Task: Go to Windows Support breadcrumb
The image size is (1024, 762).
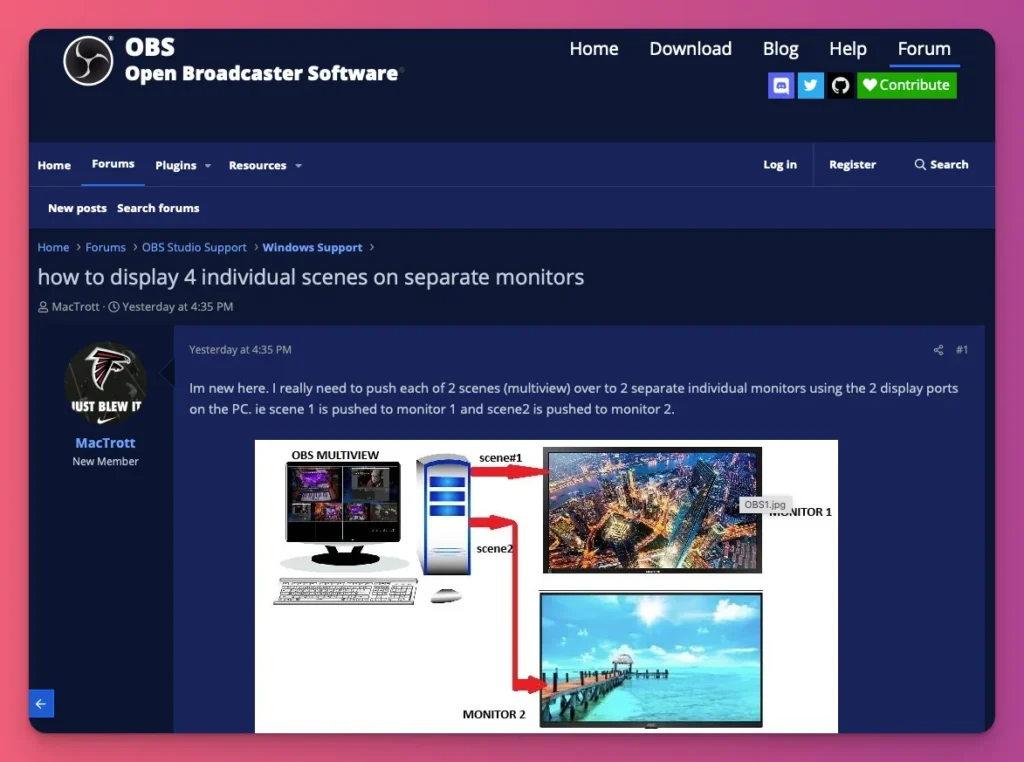Action: (312, 247)
